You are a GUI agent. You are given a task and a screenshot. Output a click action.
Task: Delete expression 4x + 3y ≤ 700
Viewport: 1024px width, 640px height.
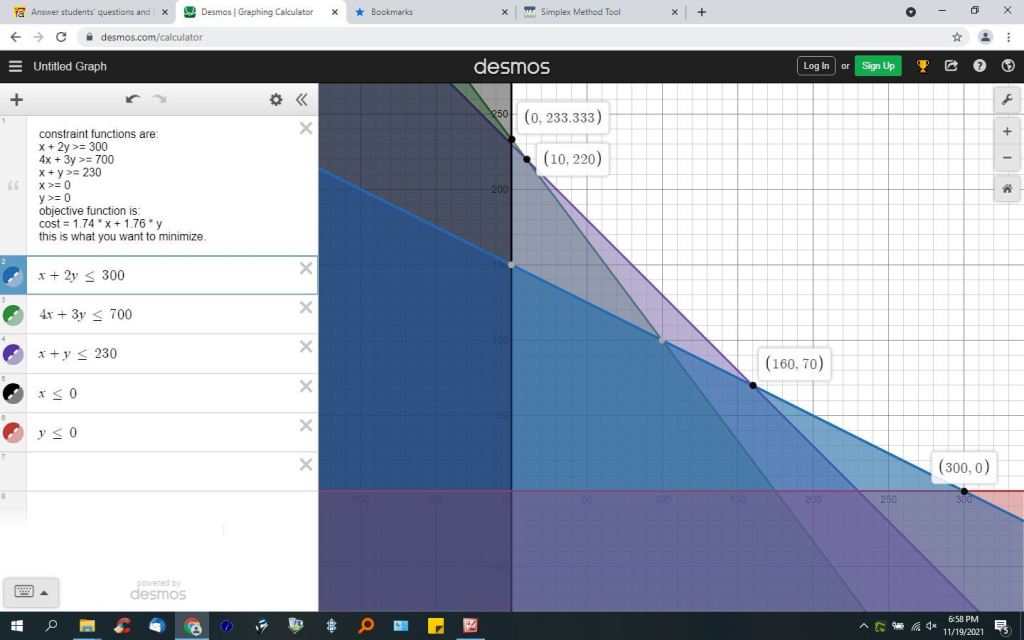pos(306,308)
